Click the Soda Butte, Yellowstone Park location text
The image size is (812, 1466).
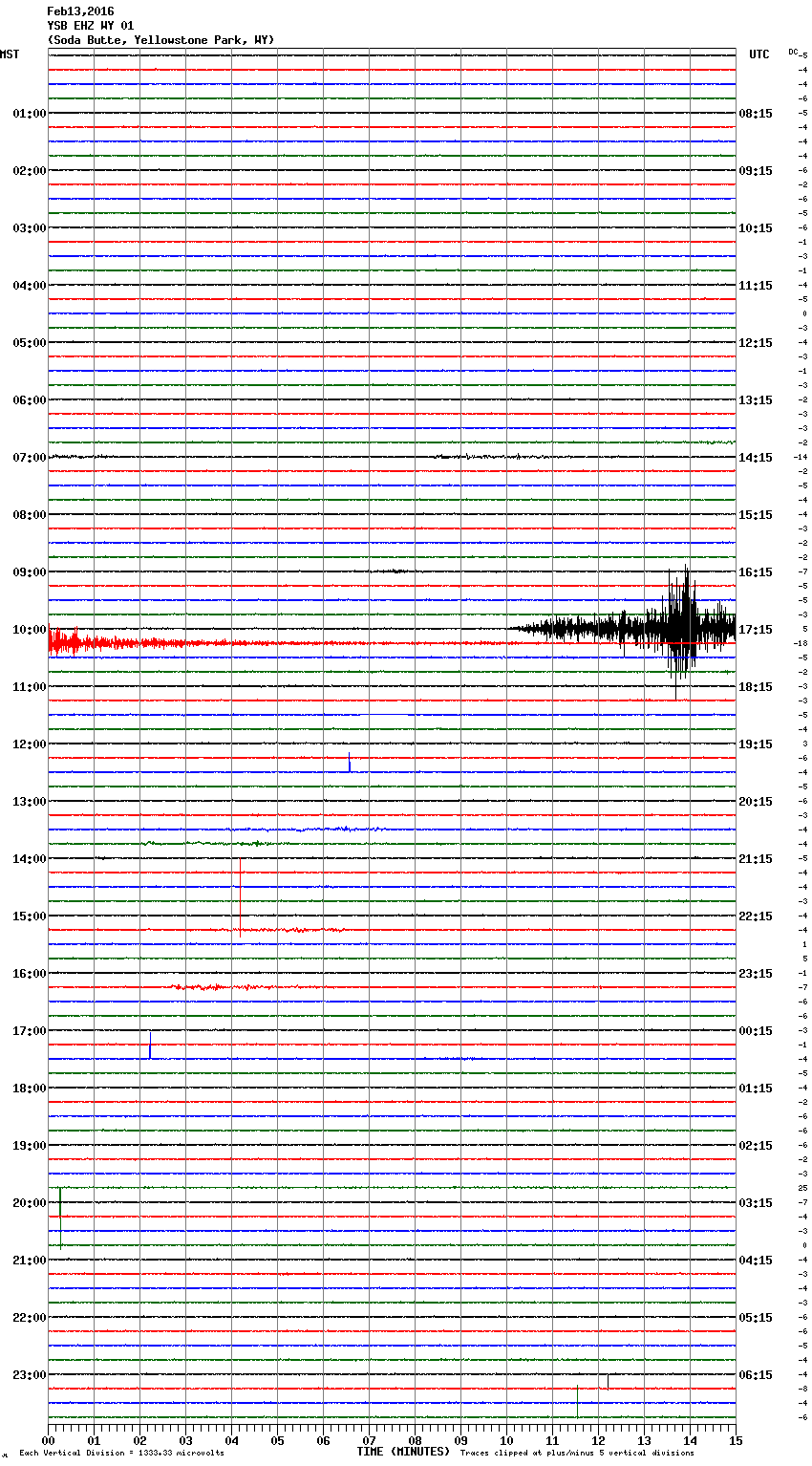pos(160,40)
